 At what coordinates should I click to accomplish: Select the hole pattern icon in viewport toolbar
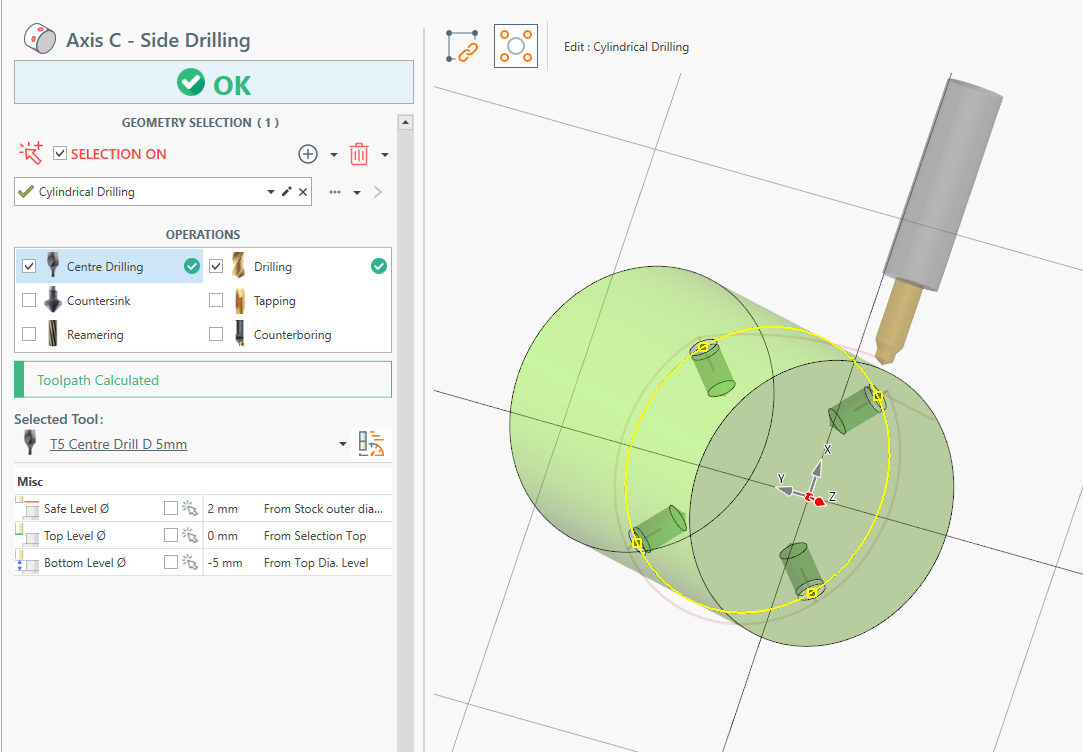click(x=516, y=46)
